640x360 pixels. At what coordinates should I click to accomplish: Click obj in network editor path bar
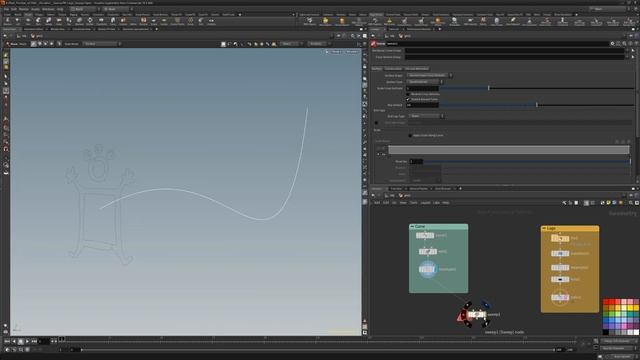click(x=390, y=196)
